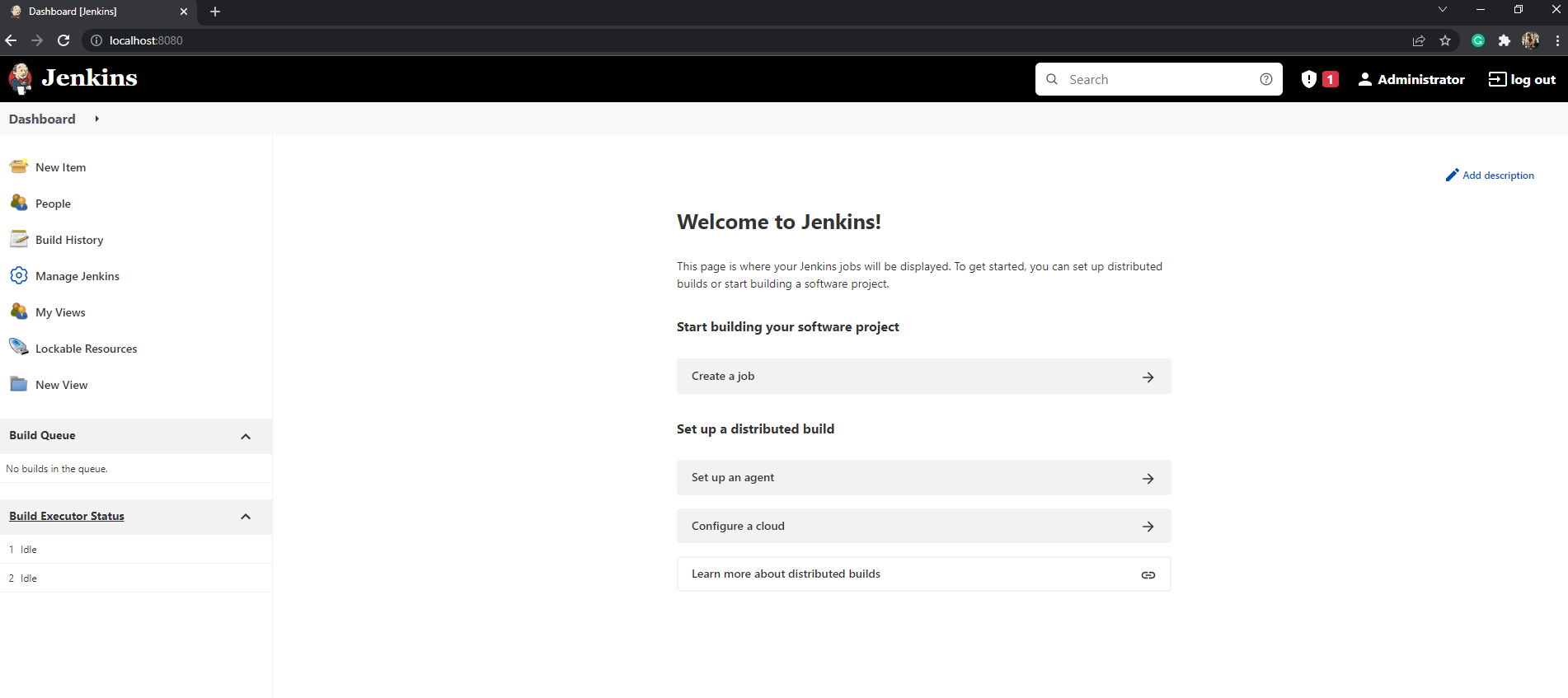Click the Jenkins butler logo icon
This screenshot has height=698, width=1568.
(x=21, y=79)
